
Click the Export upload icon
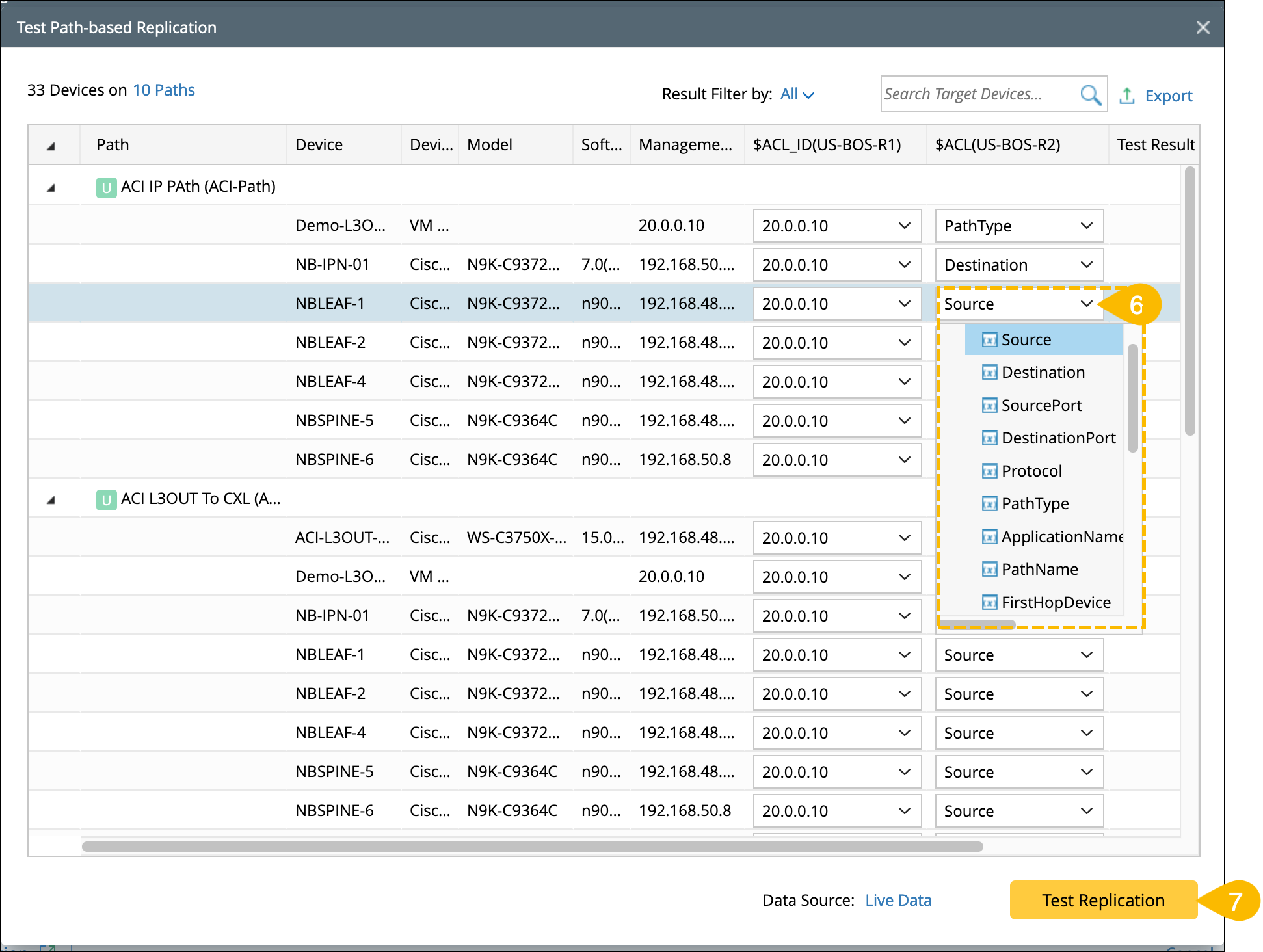click(x=1127, y=96)
